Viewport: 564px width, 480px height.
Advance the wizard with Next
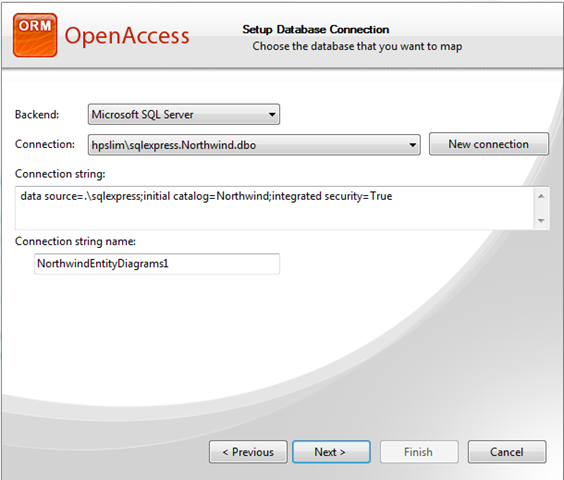pyautogui.click(x=331, y=452)
